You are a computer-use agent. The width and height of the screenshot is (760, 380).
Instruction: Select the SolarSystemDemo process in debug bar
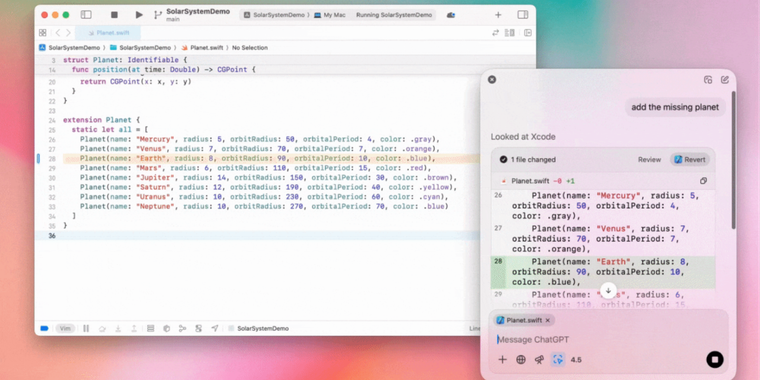coord(259,328)
